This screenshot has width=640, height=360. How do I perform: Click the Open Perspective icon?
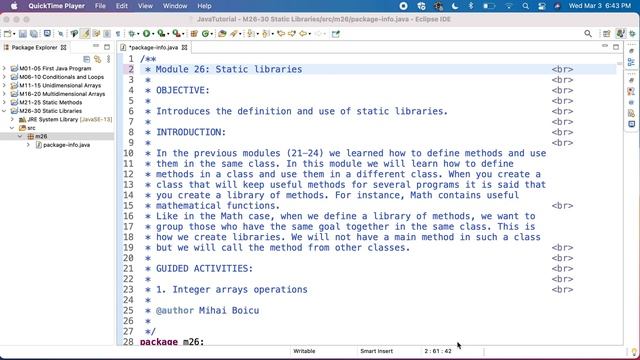(607, 34)
